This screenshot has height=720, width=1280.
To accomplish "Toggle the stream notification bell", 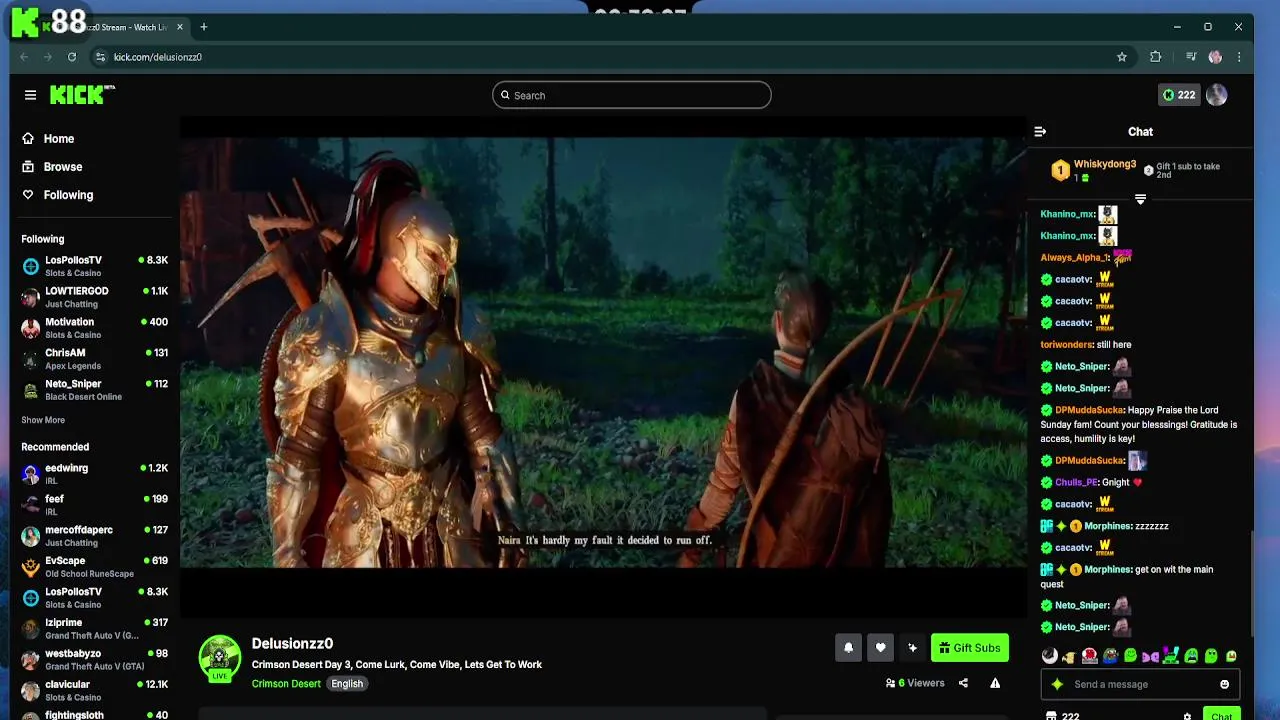I will [848, 648].
